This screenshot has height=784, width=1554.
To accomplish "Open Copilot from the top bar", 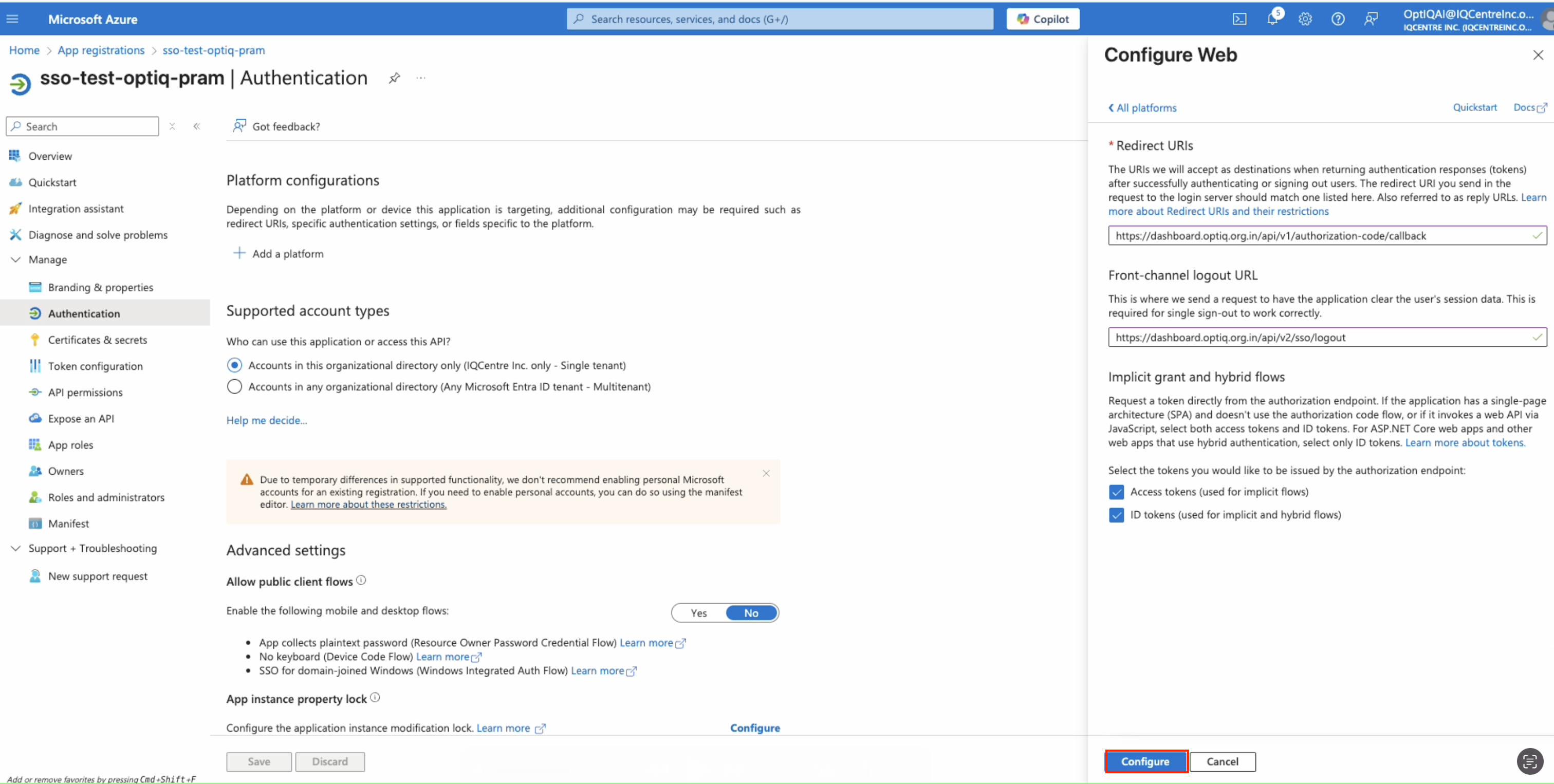I will click(1043, 20).
